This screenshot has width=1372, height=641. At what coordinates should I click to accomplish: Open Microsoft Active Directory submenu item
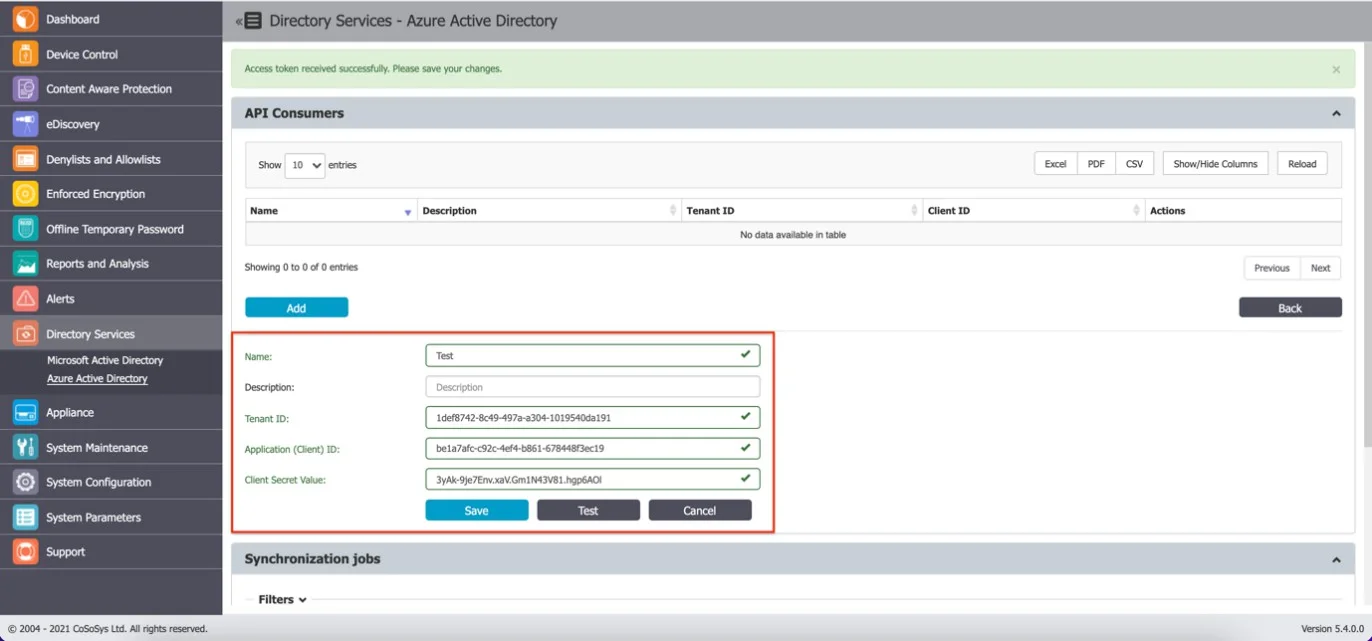click(x=105, y=360)
